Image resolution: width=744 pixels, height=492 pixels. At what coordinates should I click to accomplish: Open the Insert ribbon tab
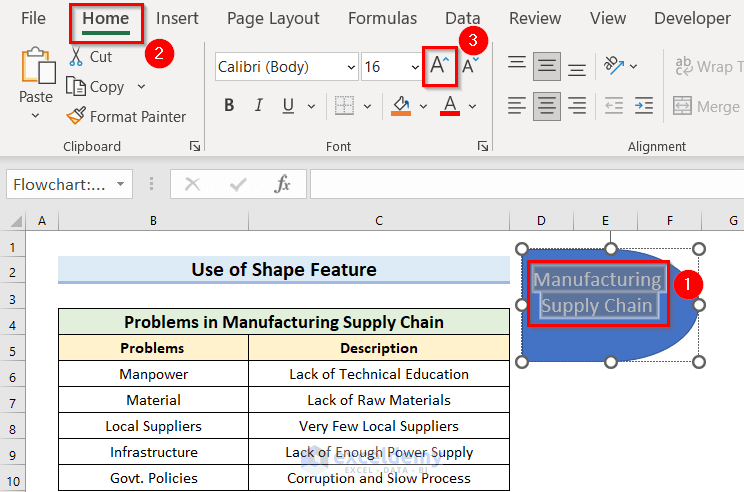177,18
